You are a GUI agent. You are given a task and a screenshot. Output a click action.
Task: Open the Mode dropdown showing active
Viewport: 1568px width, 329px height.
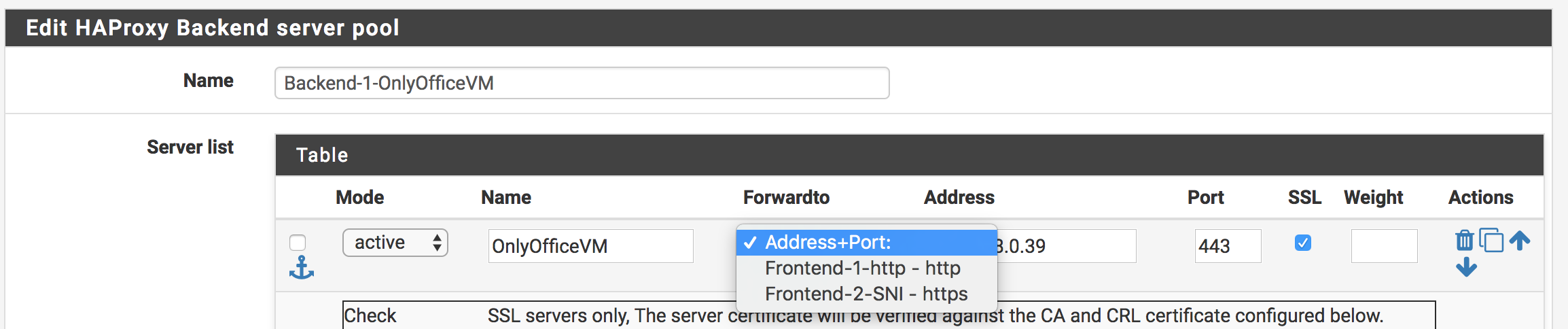[395, 243]
